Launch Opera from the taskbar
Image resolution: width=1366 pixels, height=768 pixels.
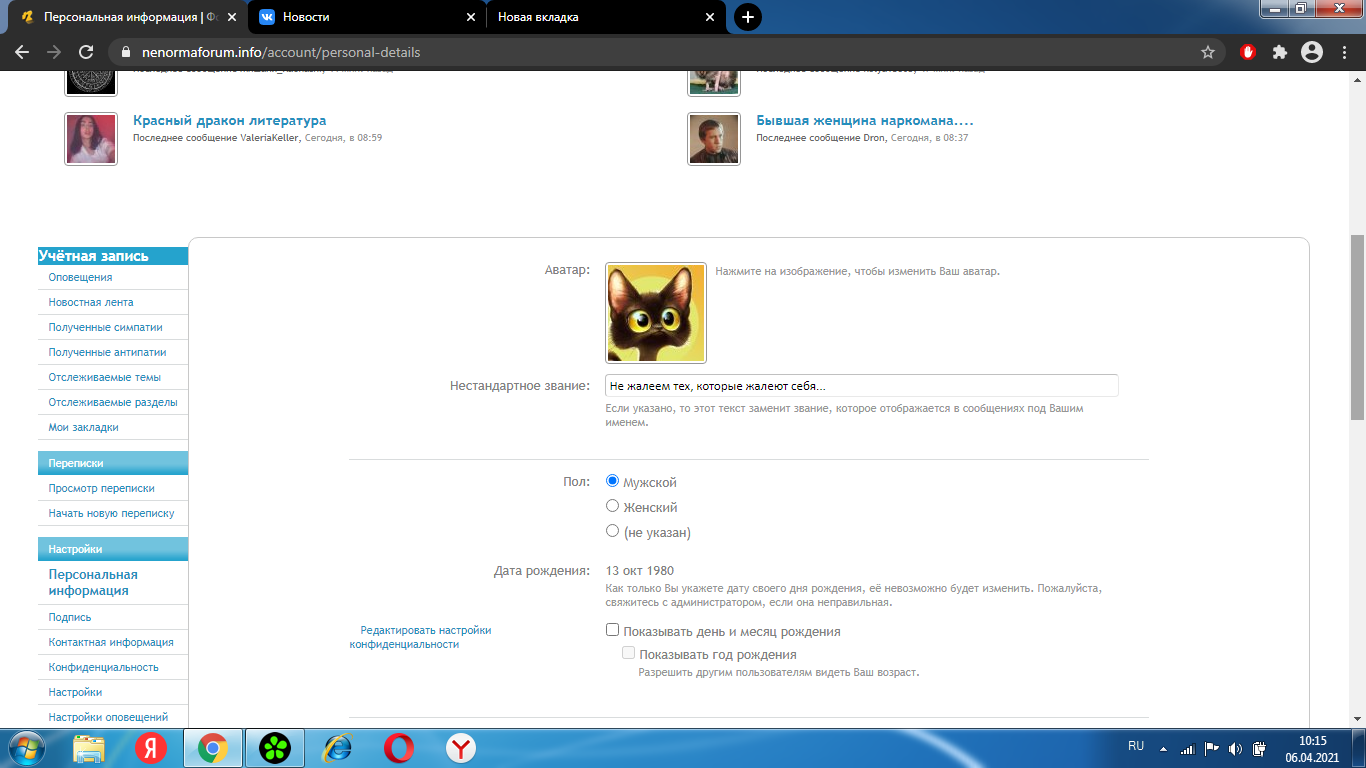tap(399, 747)
